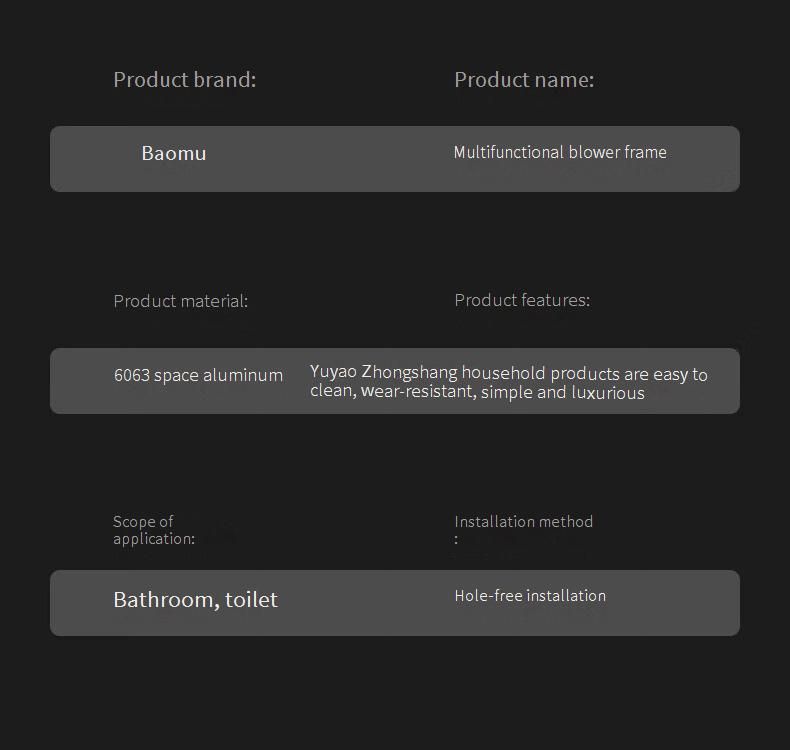
Task: Select the "Hole-free installation" text
Action: (x=530, y=595)
